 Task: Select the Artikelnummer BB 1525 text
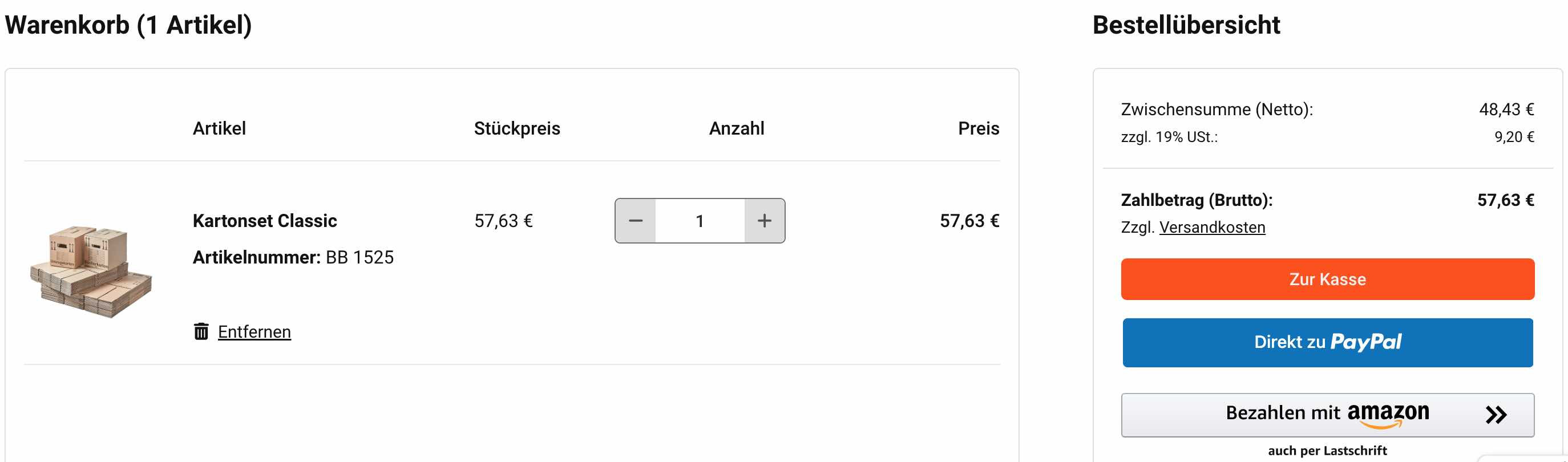(293, 257)
